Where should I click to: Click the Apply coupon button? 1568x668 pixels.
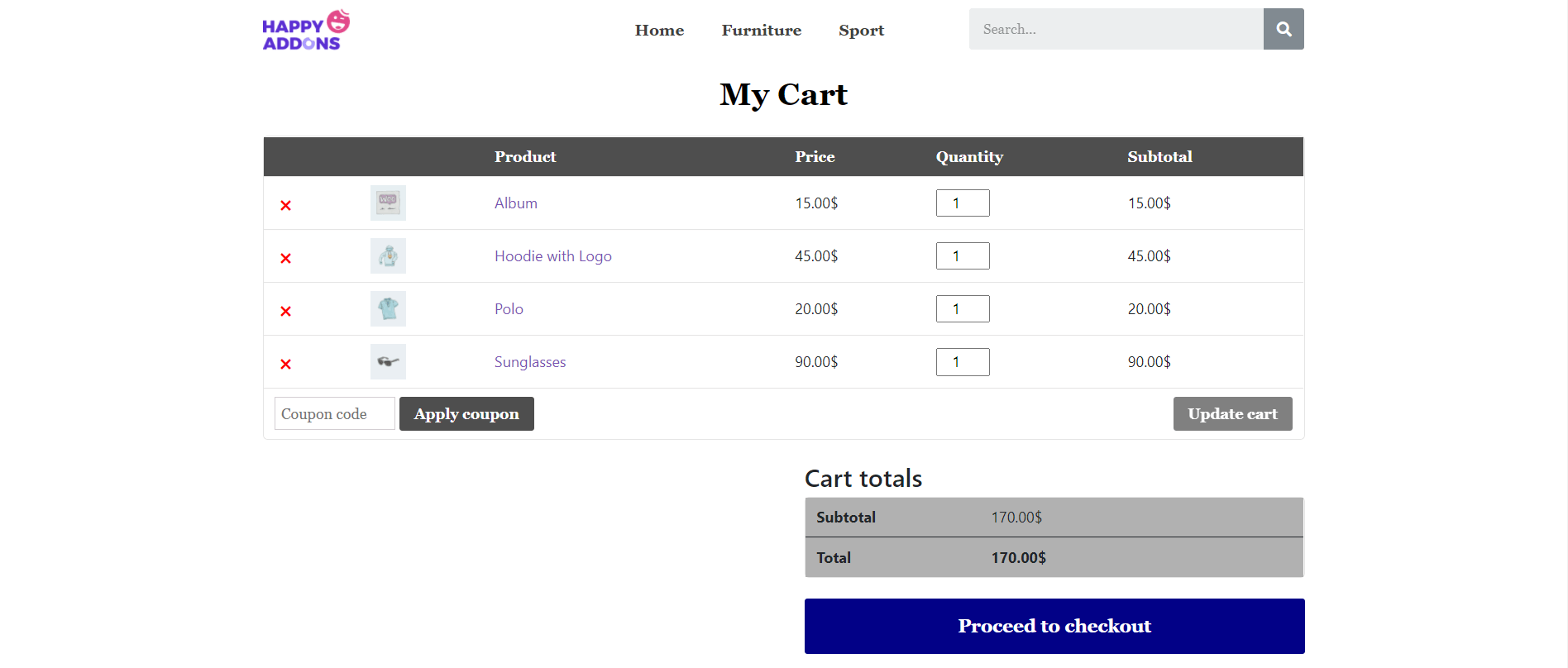tap(466, 413)
